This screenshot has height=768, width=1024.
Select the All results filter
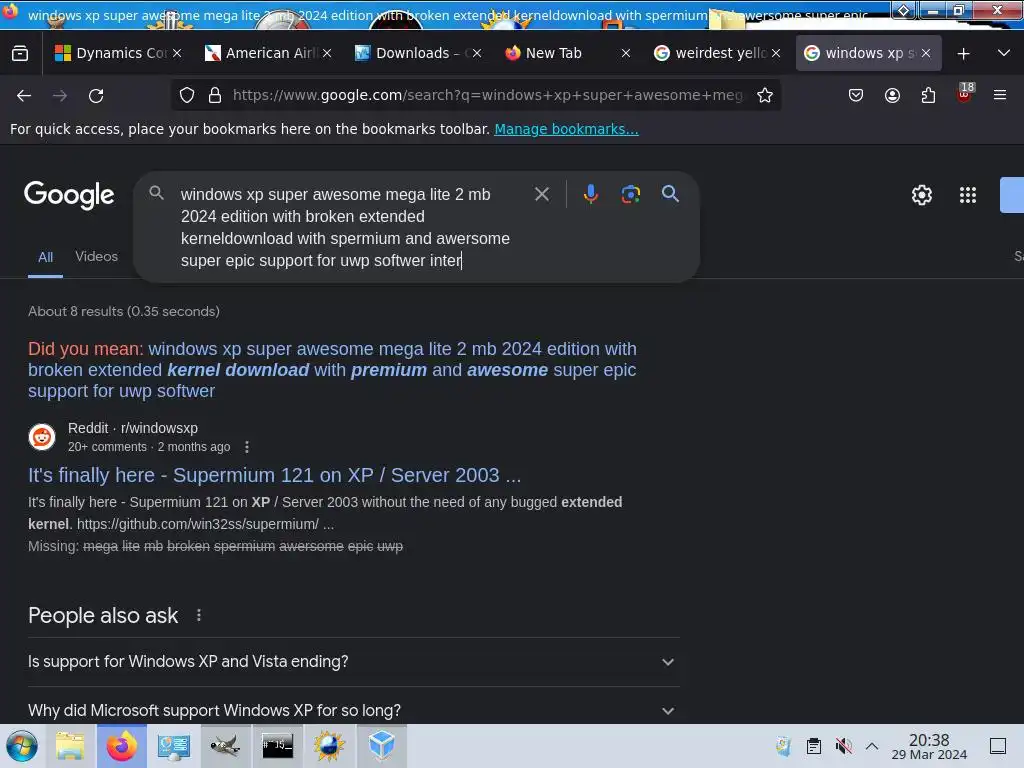coord(45,257)
